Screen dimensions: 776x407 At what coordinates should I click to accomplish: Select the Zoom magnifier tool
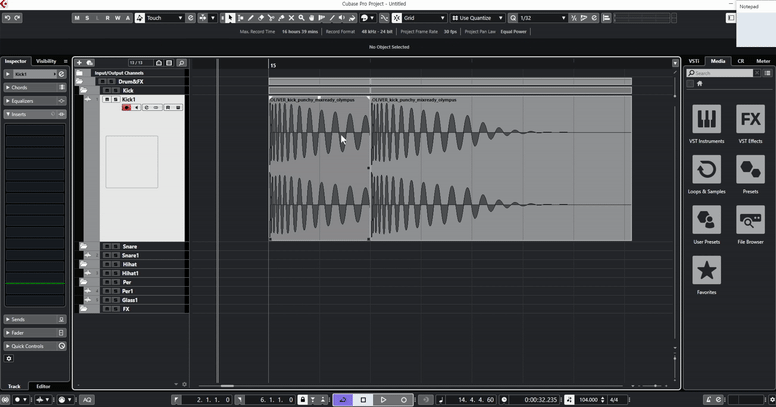point(301,18)
